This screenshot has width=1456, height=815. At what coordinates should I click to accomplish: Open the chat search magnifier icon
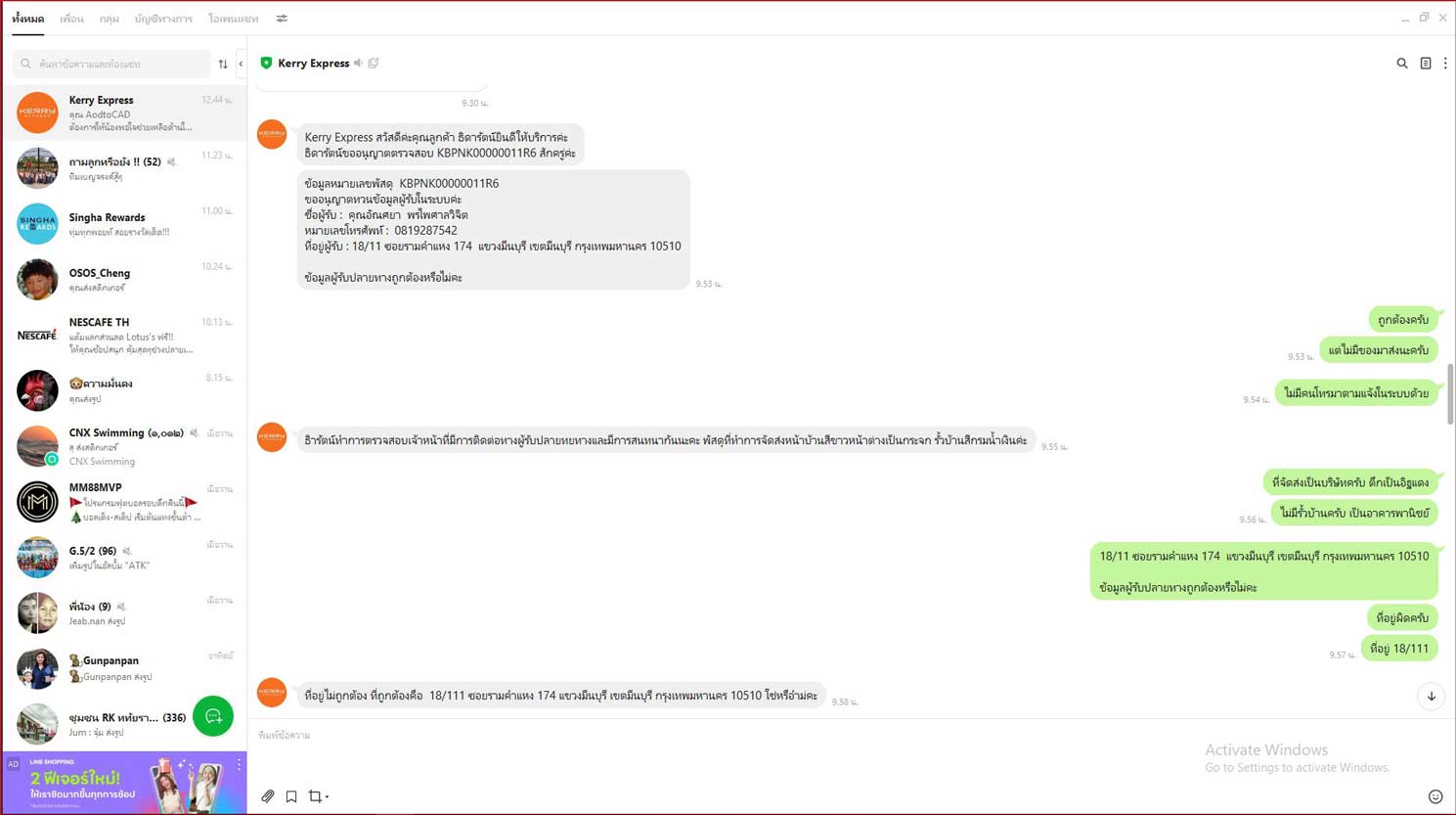point(1401,64)
